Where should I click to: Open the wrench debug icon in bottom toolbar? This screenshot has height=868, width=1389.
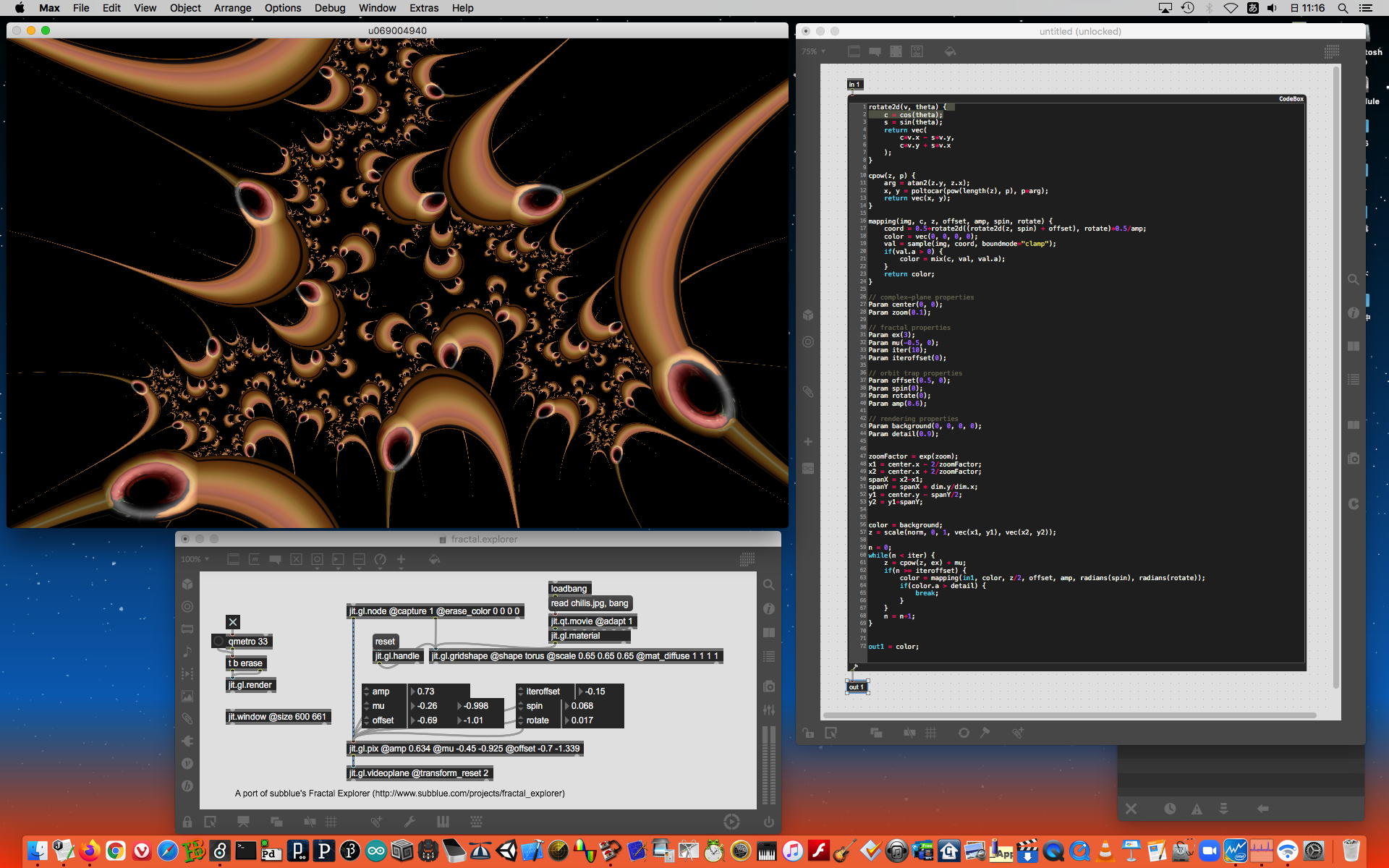point(409,822)
